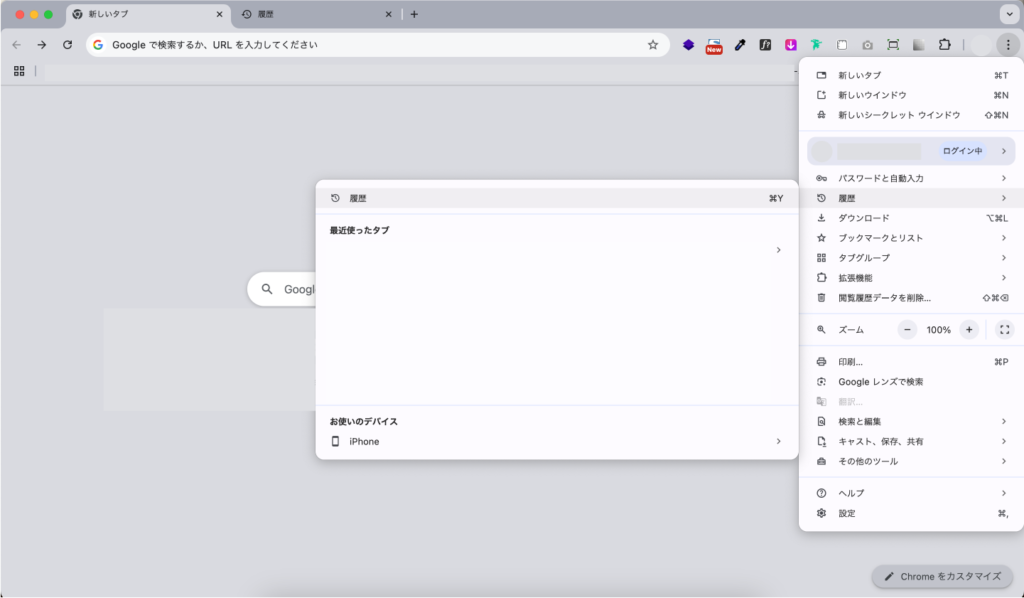Open 履歴 entry at top of history submenu
The width and height of the screenshot is (1024, 598).
(x=556, y=198)
